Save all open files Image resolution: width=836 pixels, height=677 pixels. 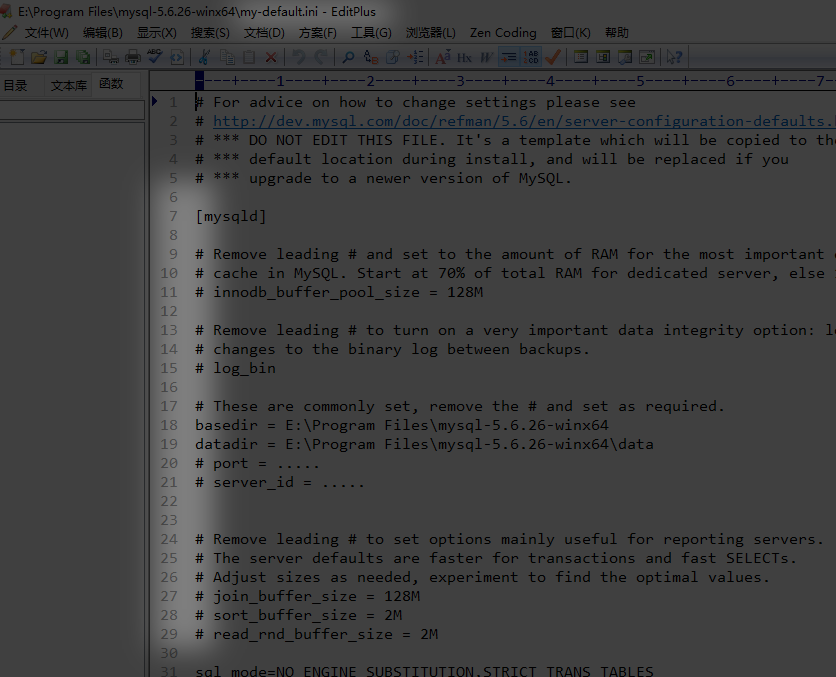pos(83,57)
